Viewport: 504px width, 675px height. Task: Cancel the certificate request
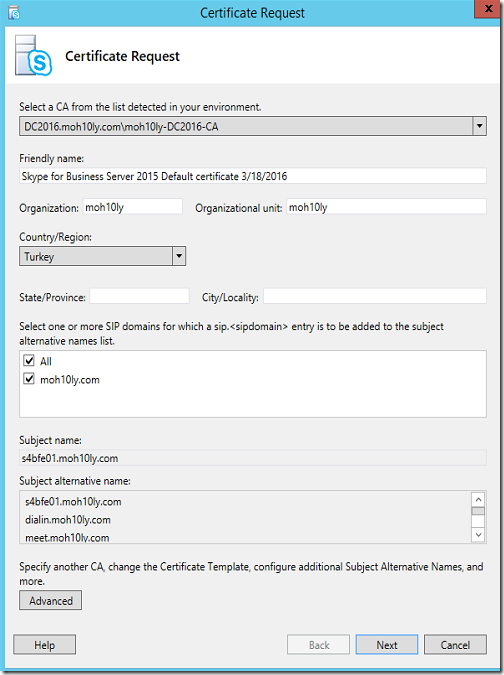pos(455,645)
